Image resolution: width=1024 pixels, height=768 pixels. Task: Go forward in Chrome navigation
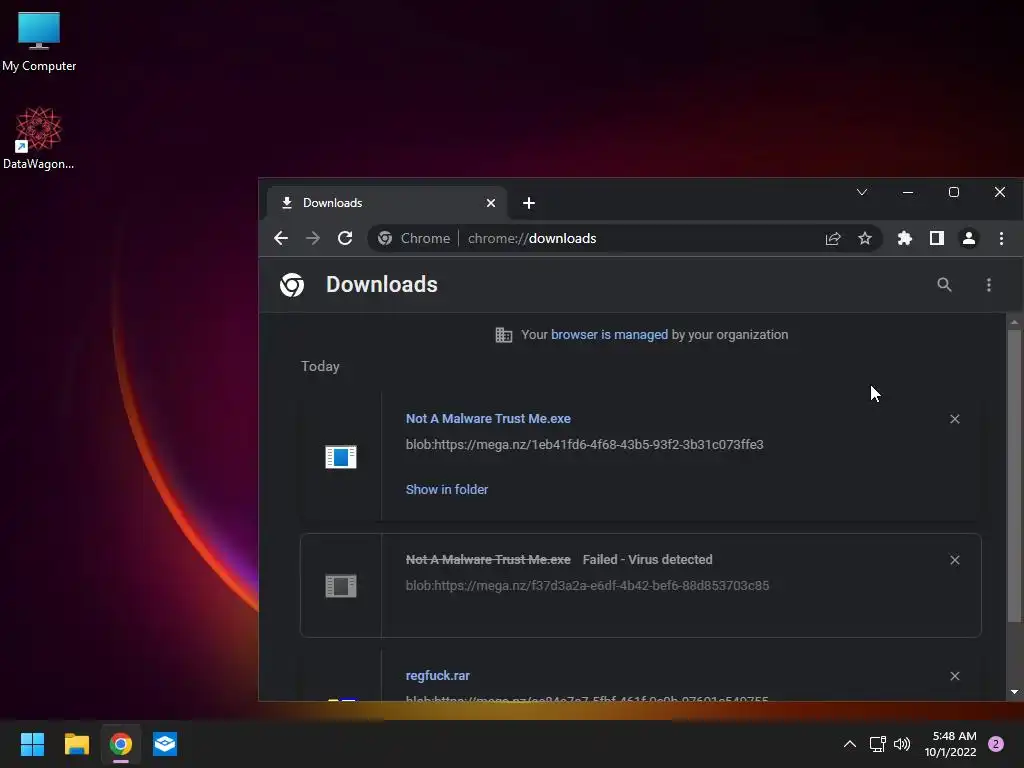click(x=313, y=238)
